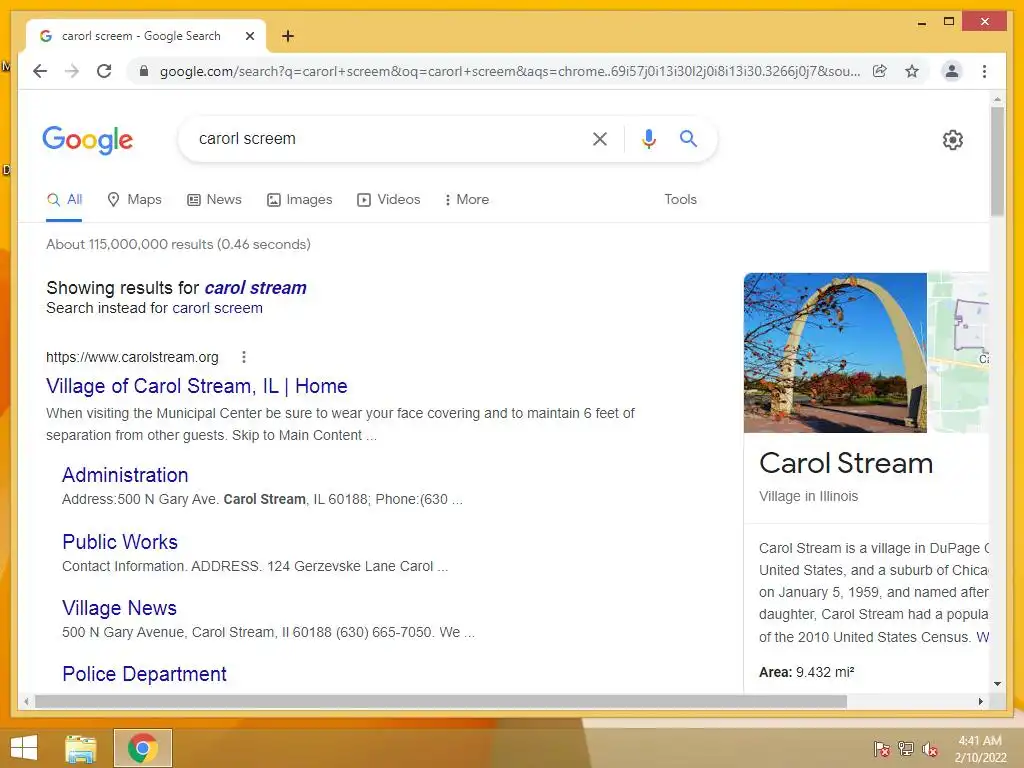
Task: Click the address bar URL
Action: (x=509, y=71)
